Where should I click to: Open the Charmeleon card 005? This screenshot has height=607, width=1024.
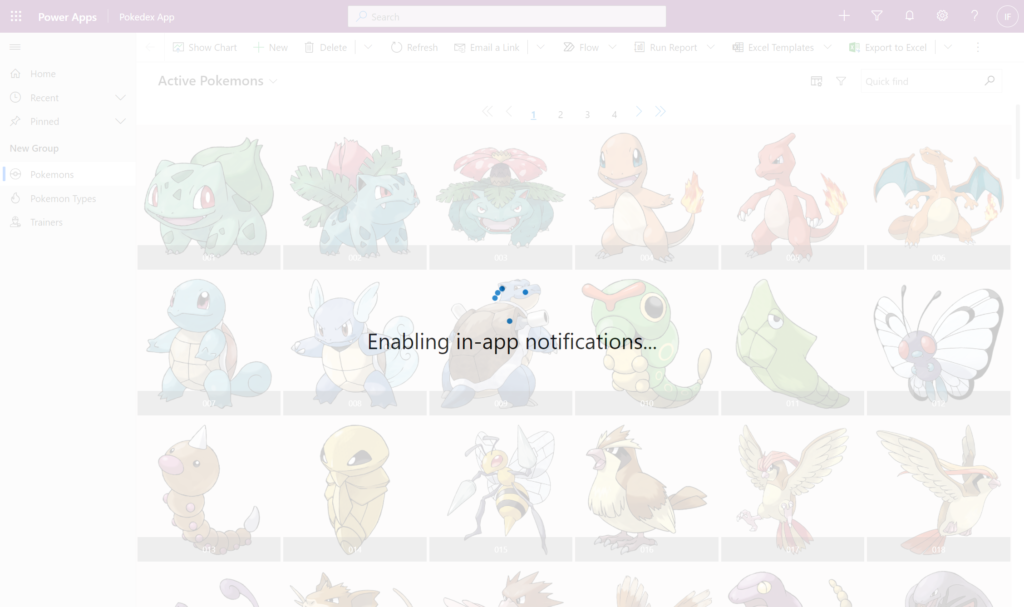792,196
